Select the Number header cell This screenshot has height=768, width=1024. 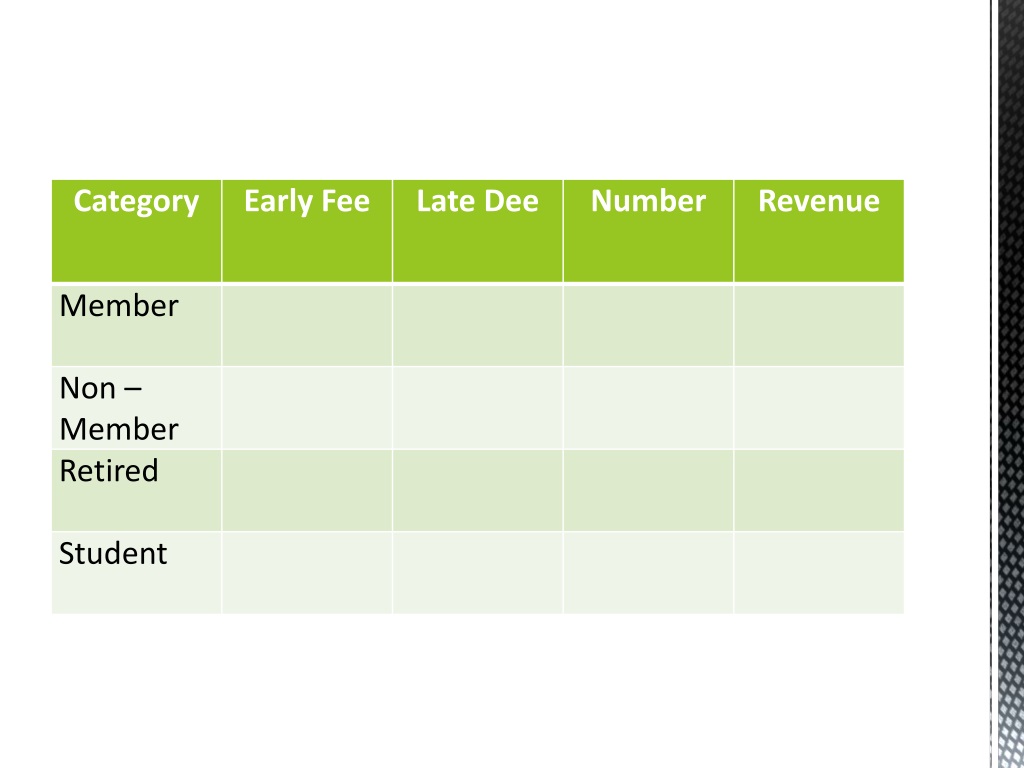point(648,231)
